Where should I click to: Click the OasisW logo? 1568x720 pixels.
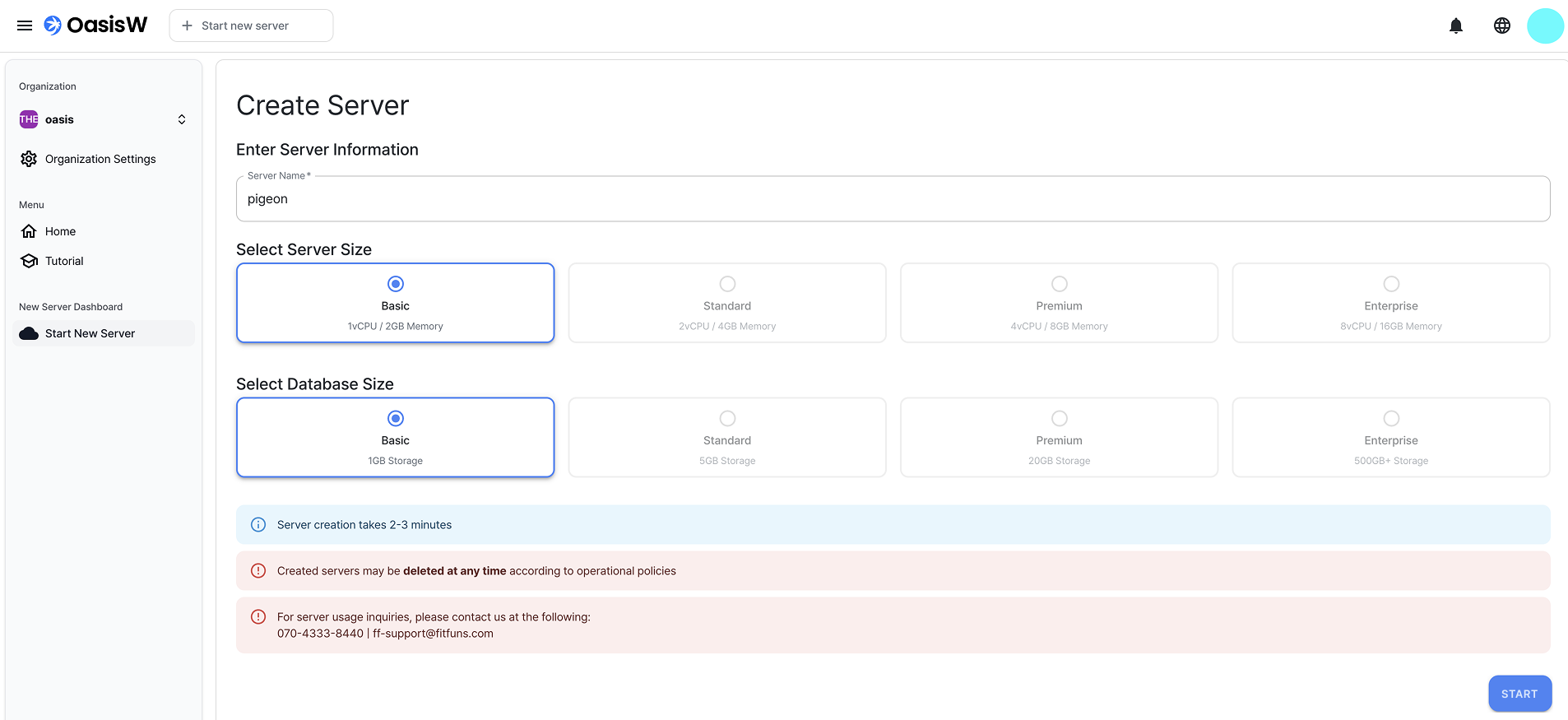coord(96,26)
